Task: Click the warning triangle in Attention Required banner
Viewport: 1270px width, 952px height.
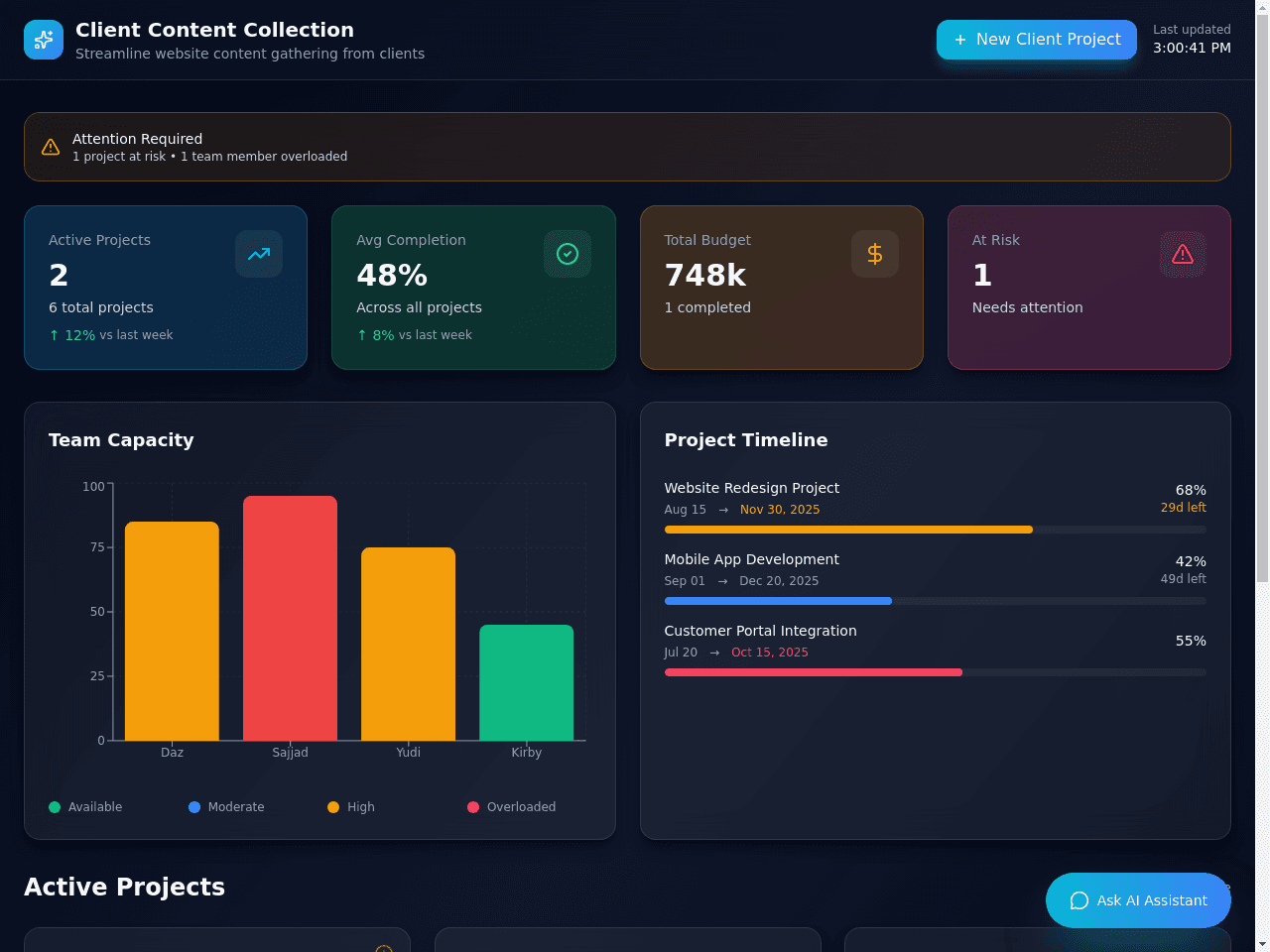Action: [51, 147]
